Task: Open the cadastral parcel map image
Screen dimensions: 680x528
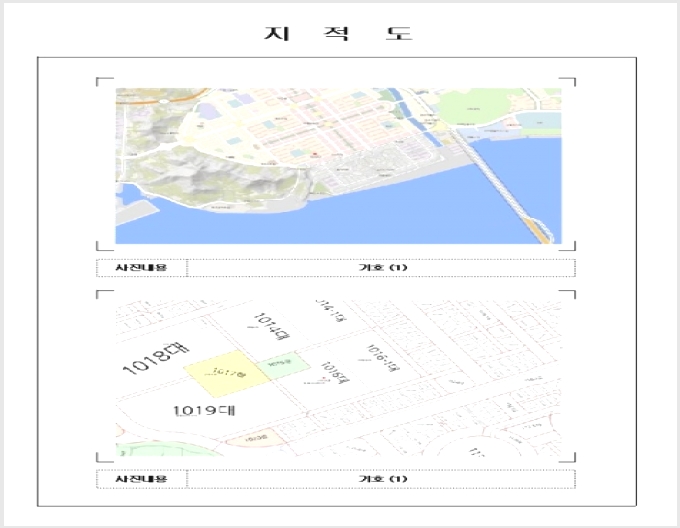Action: click(338, 378)
